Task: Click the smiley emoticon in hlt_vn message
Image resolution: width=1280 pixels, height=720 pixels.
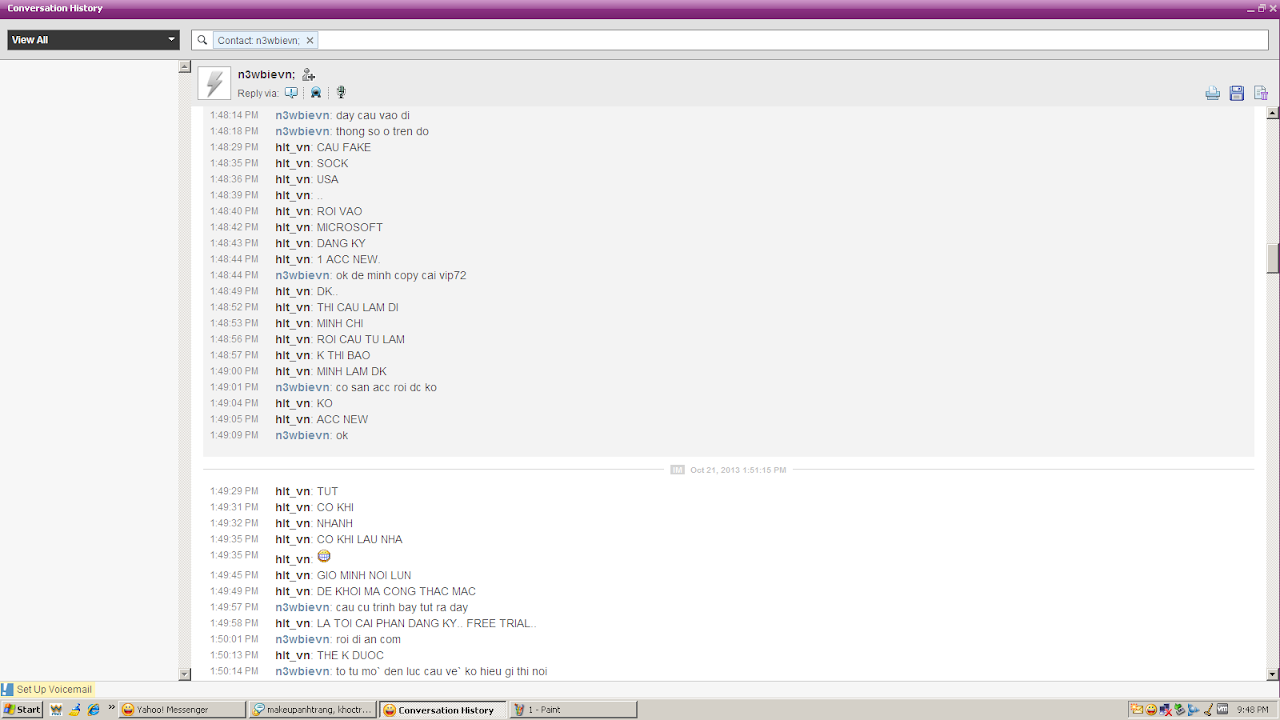Action: point(324,556)
